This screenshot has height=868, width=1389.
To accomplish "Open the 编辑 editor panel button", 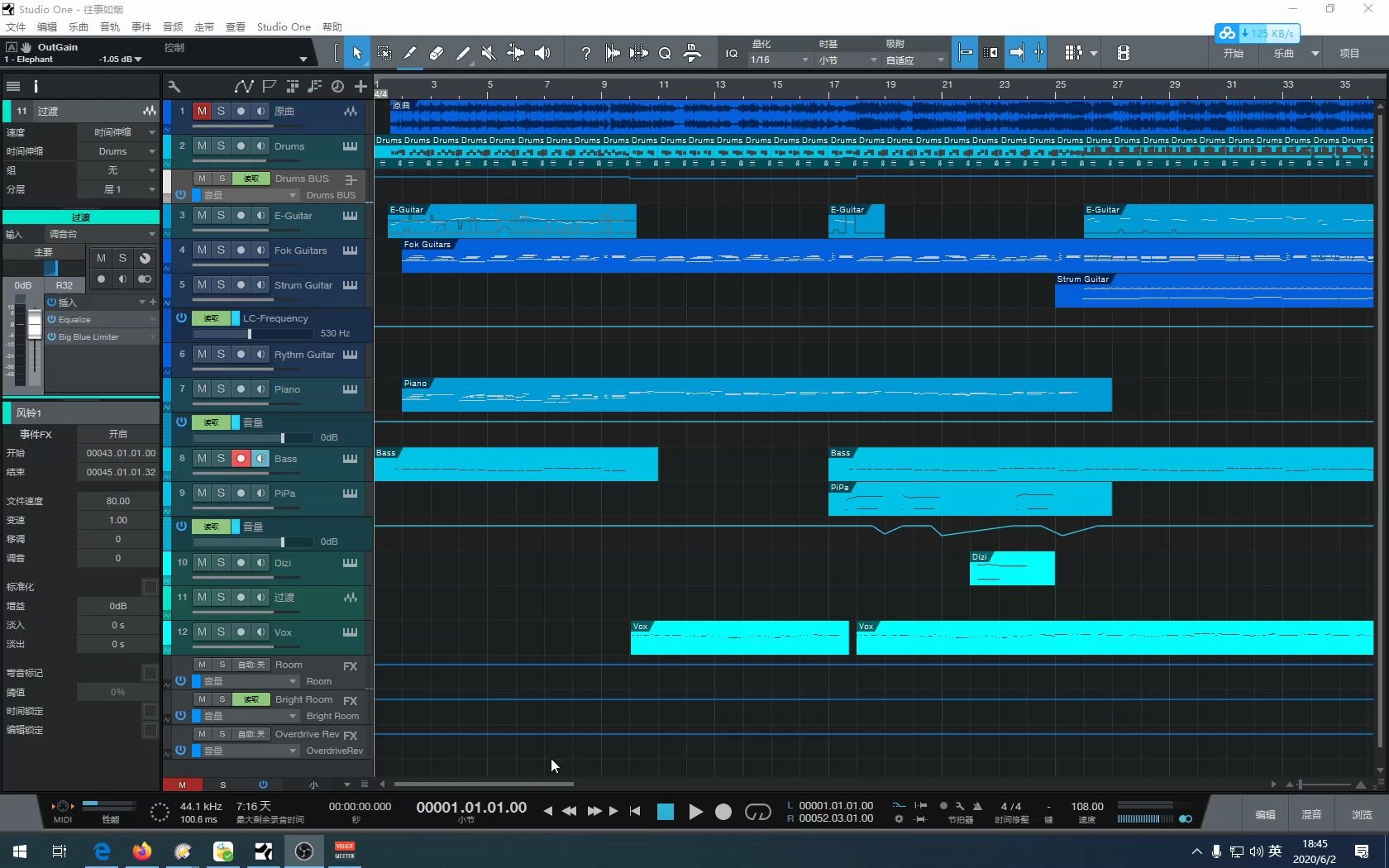I will click(x=1265, y=814).
